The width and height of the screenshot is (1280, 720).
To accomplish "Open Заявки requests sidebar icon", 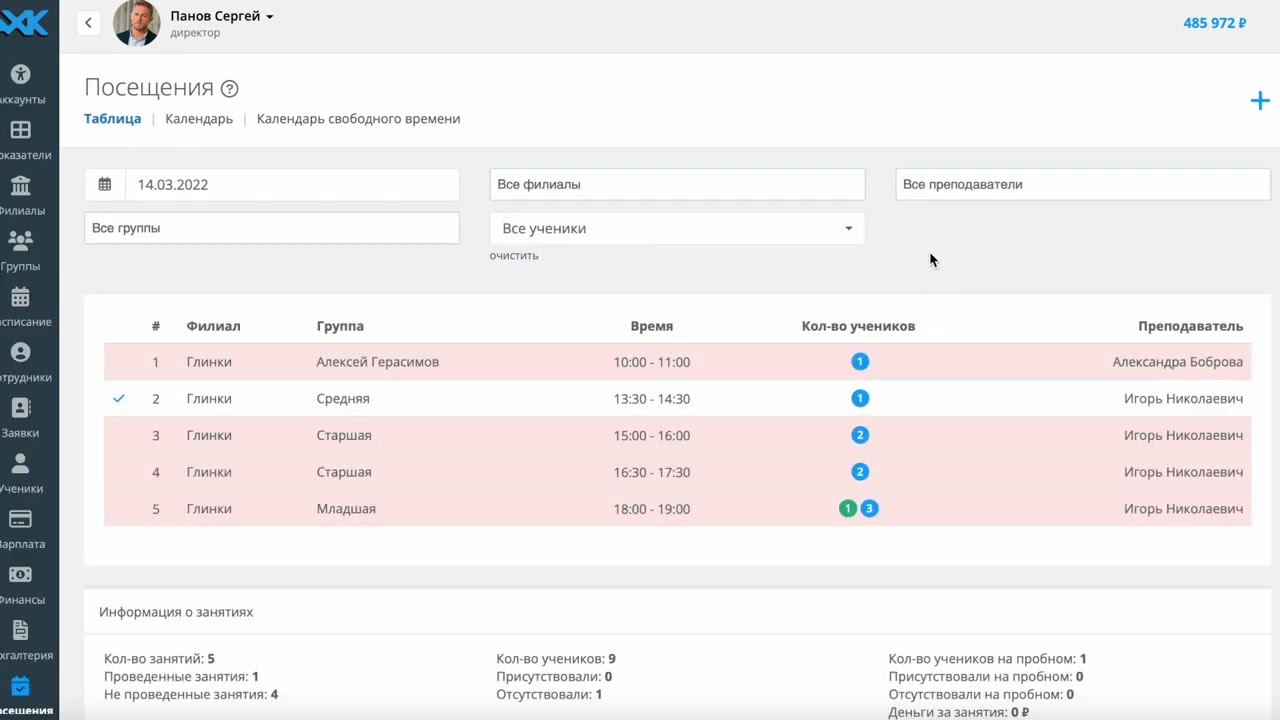I will (20, 408).
